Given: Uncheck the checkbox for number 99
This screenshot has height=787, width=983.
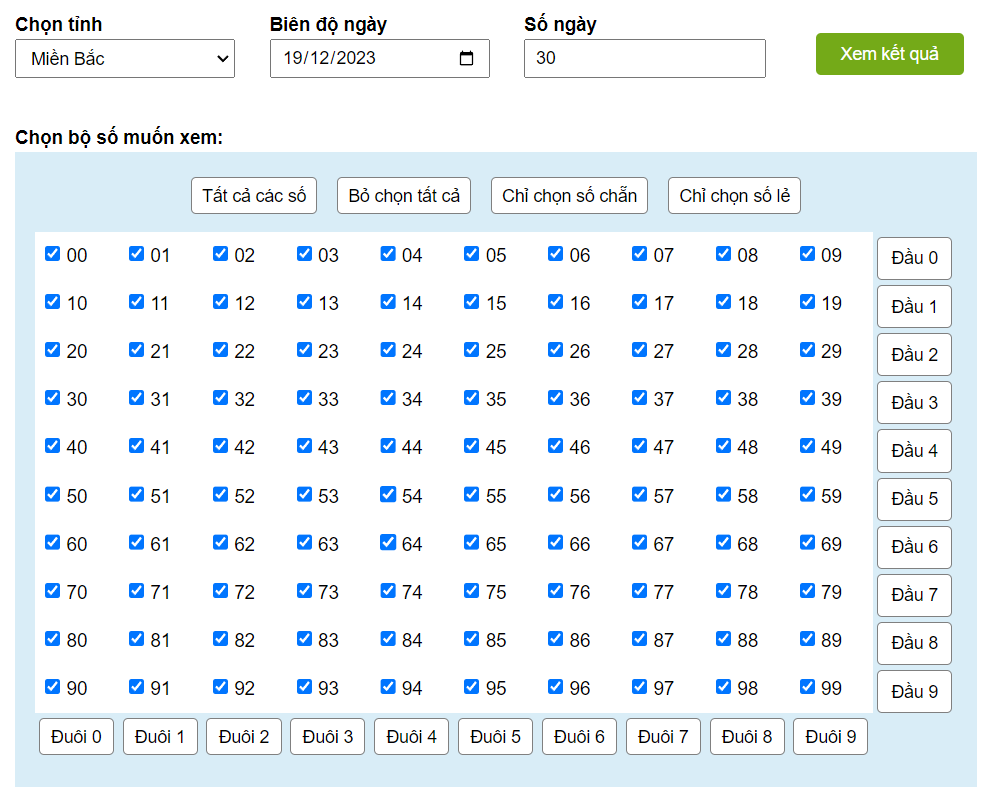Looking at the screenshot, I should click(x=808, y=687).
